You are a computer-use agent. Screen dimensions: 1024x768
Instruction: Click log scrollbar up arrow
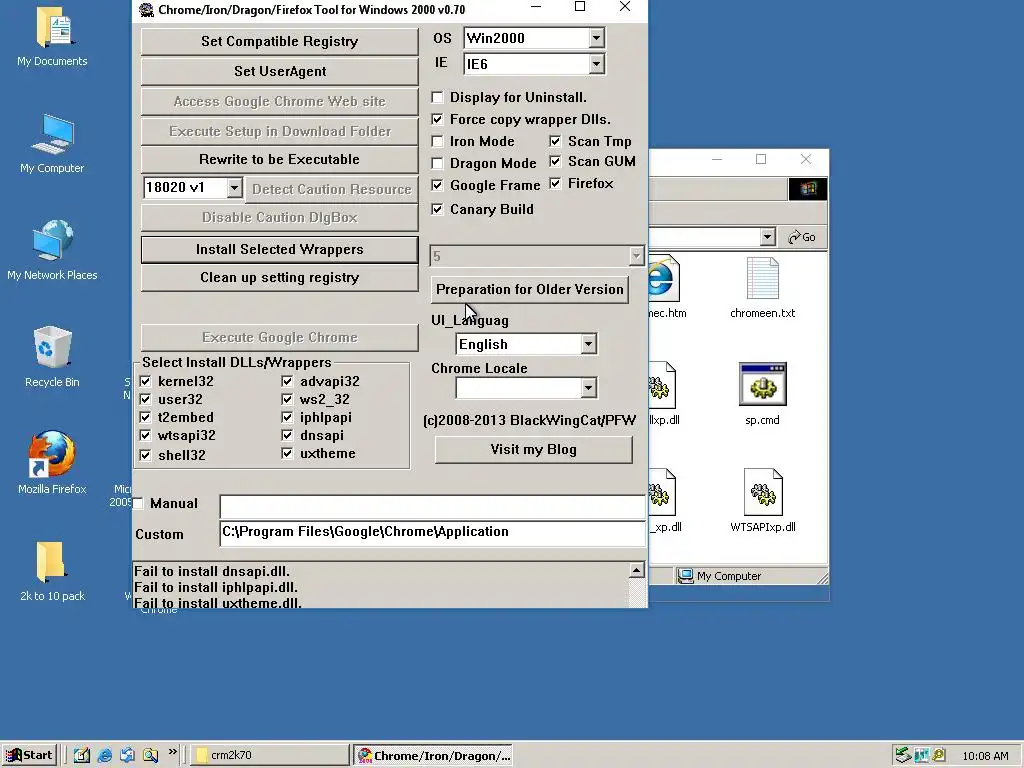(x=637, y=571)
